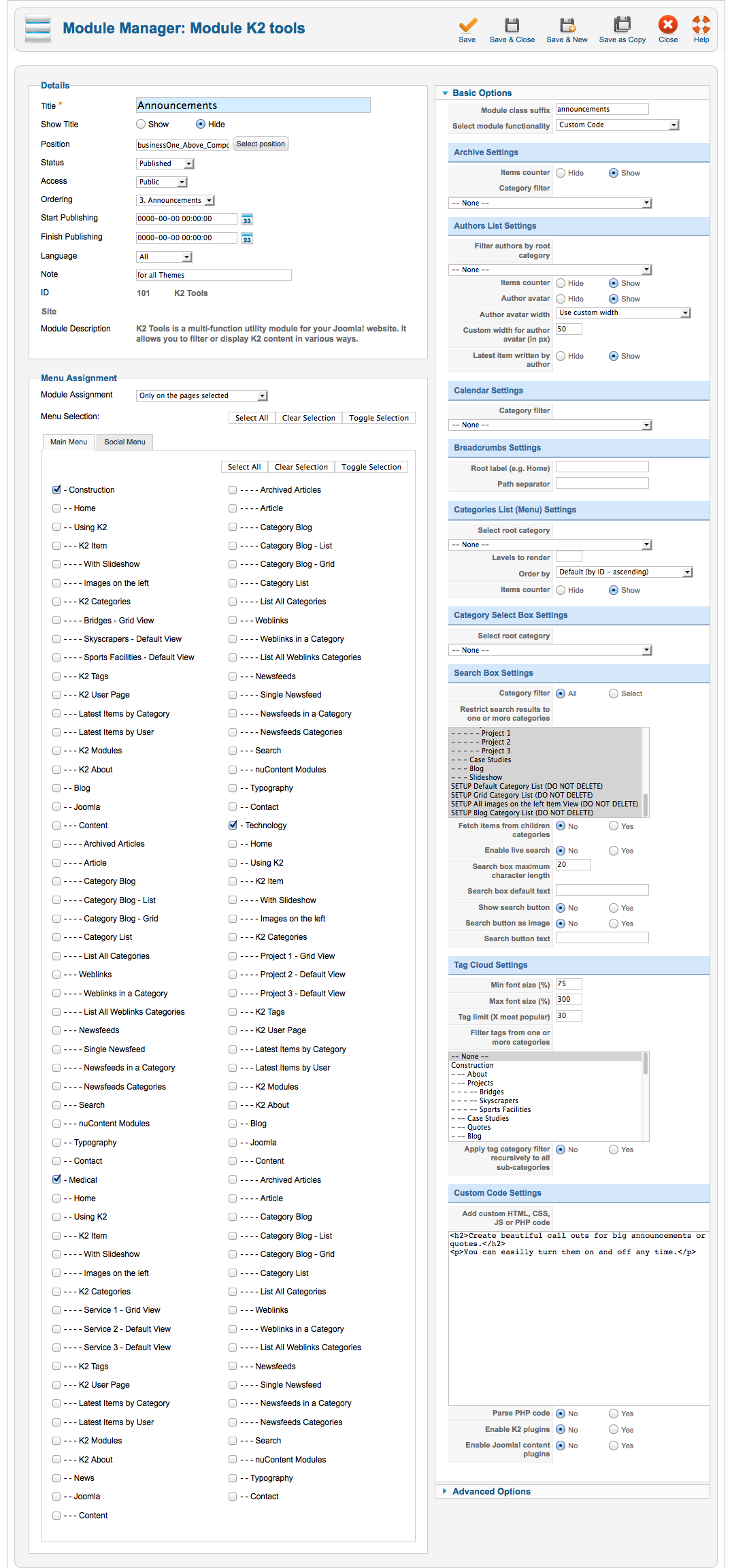
Task: Open the Access dropdown
Action: point(162,182)
